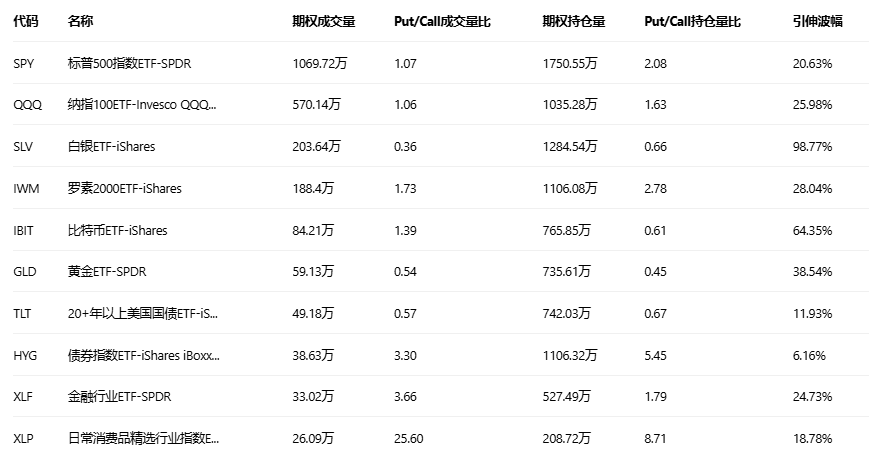The height and width of the screenshot is (458, 869).
Task: Sort by Put/Call成交量比 column header
Action: [441, 21]
